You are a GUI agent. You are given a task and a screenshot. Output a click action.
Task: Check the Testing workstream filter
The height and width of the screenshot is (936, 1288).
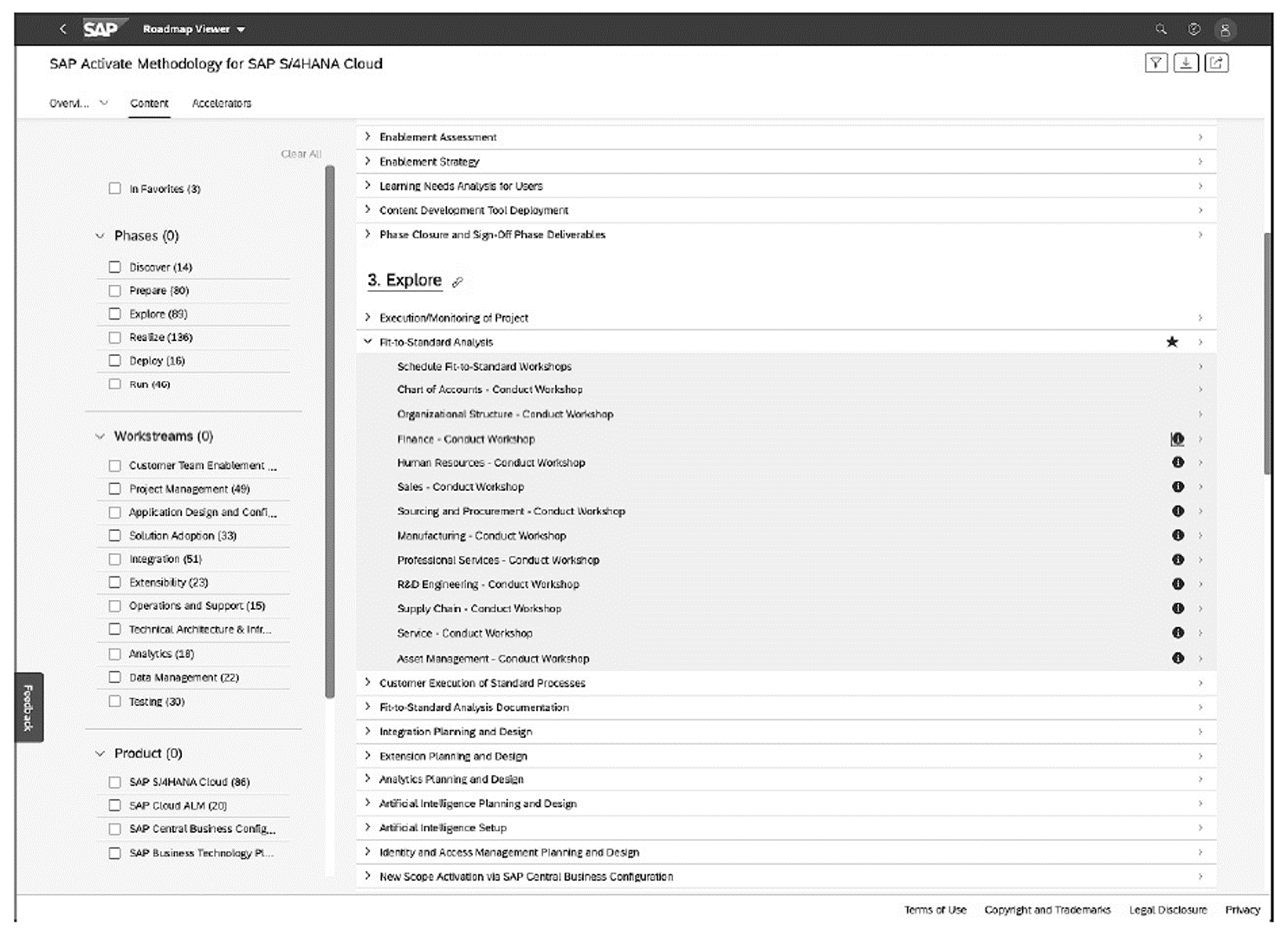click(114, 701)
